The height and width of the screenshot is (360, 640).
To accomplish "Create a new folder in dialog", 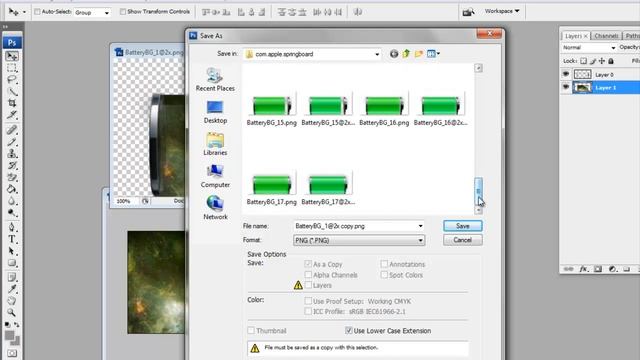I will click(419, 54).
